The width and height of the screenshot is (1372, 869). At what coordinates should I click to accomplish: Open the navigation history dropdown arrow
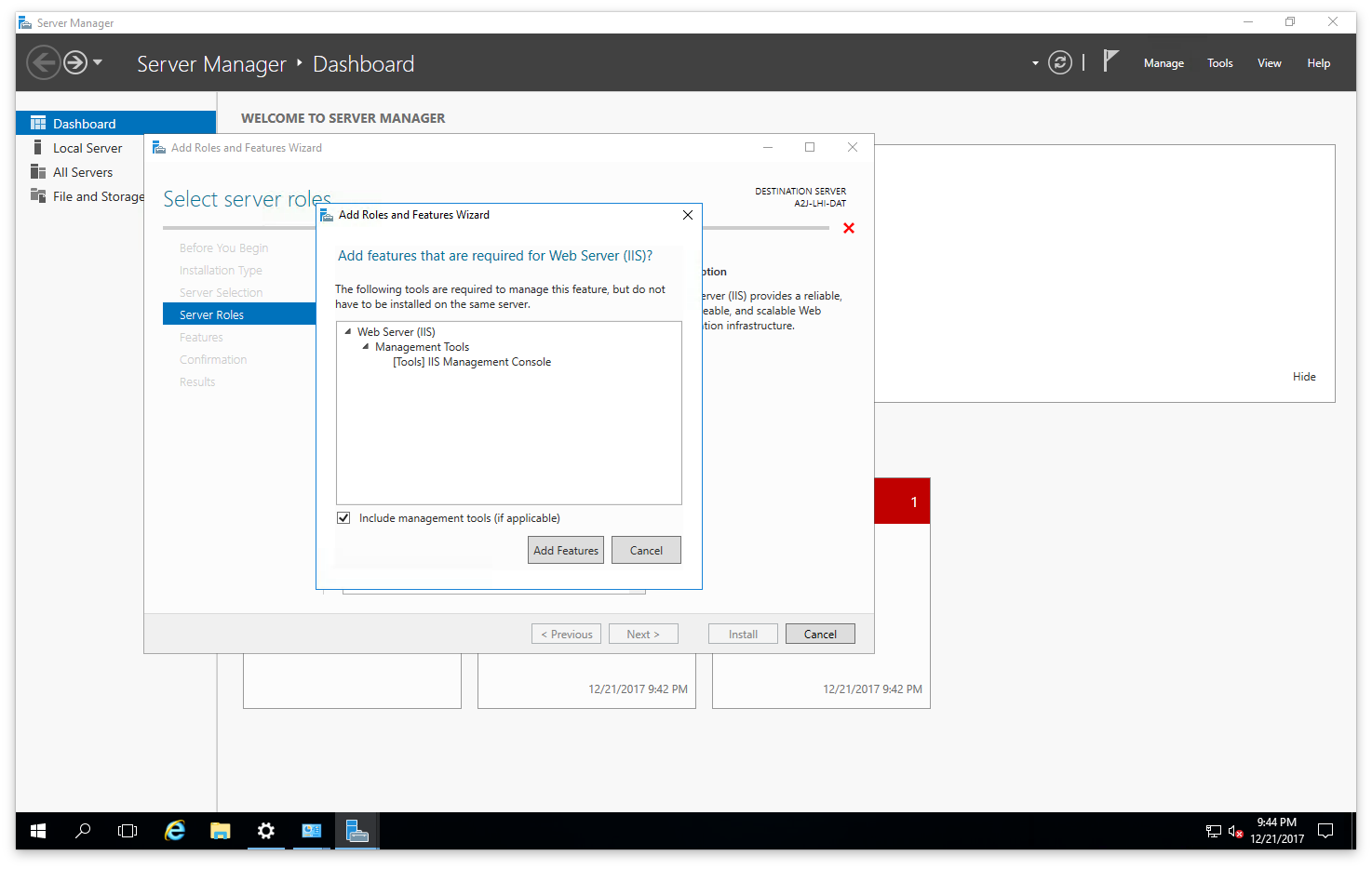[x=98, y=62]
